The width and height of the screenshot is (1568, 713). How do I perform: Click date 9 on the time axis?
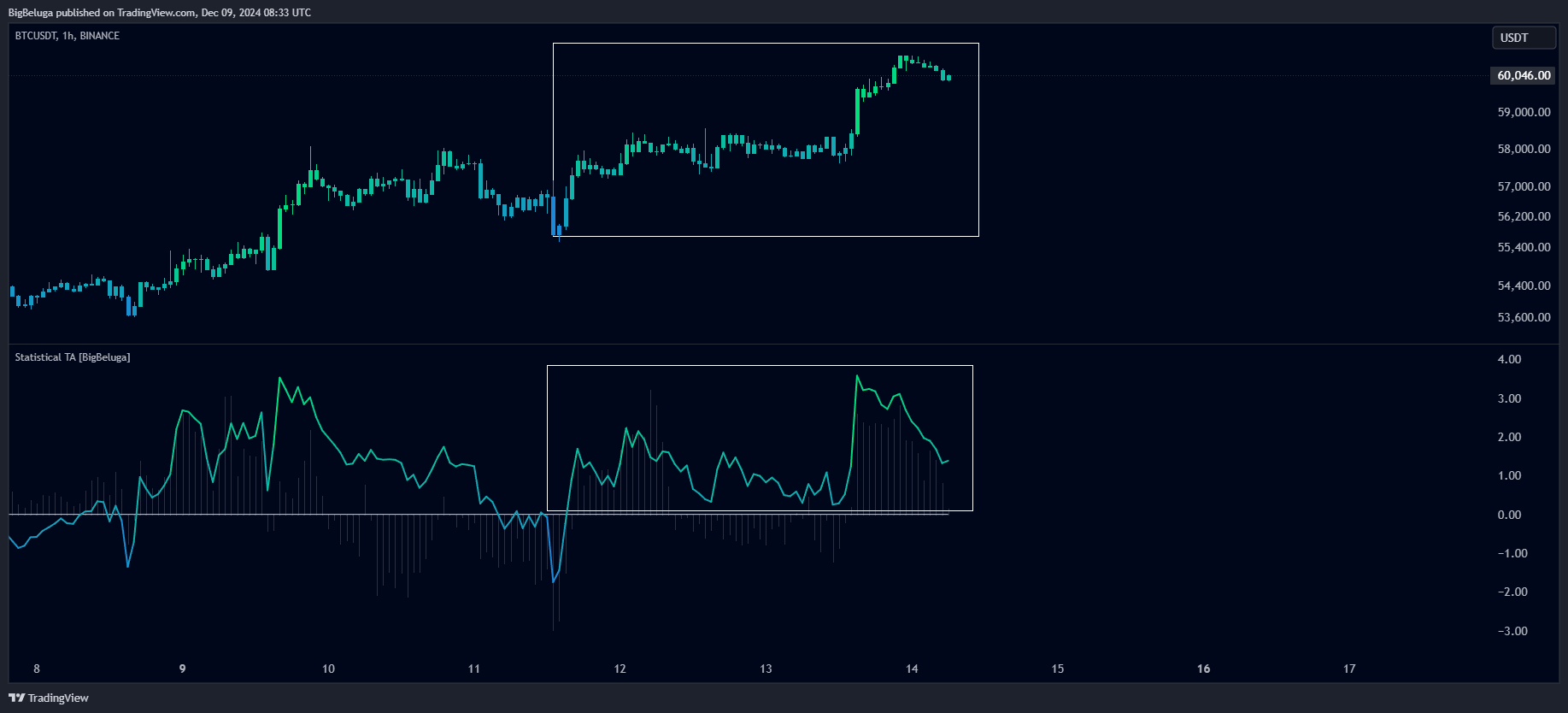point(182,669)
